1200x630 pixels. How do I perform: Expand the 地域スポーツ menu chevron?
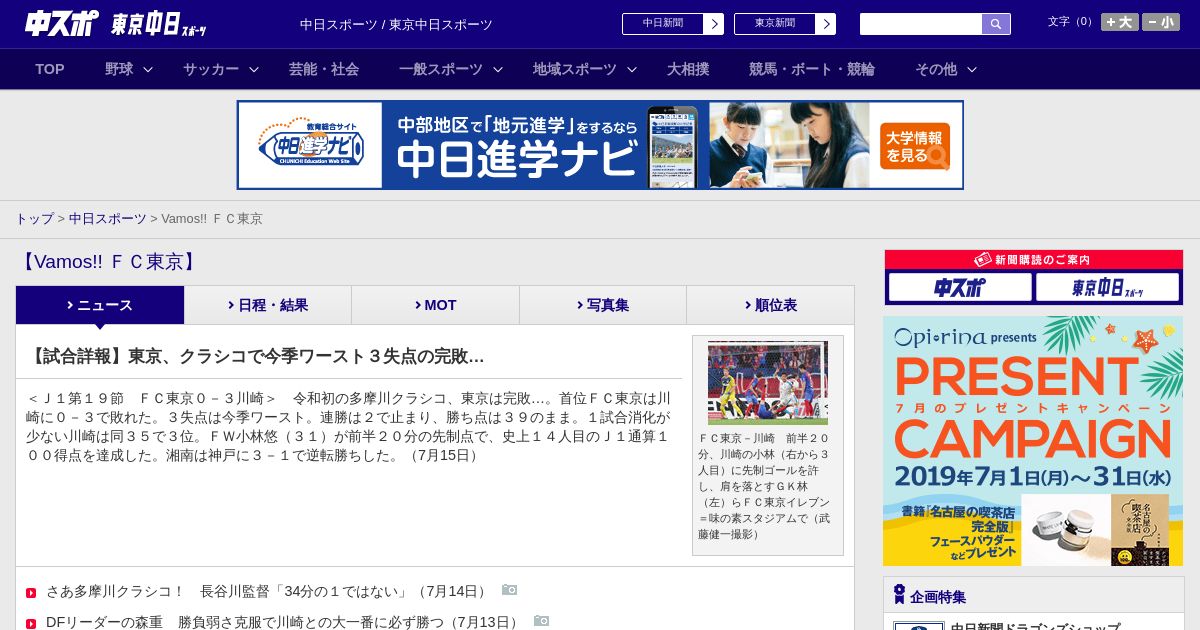point(632,70)
